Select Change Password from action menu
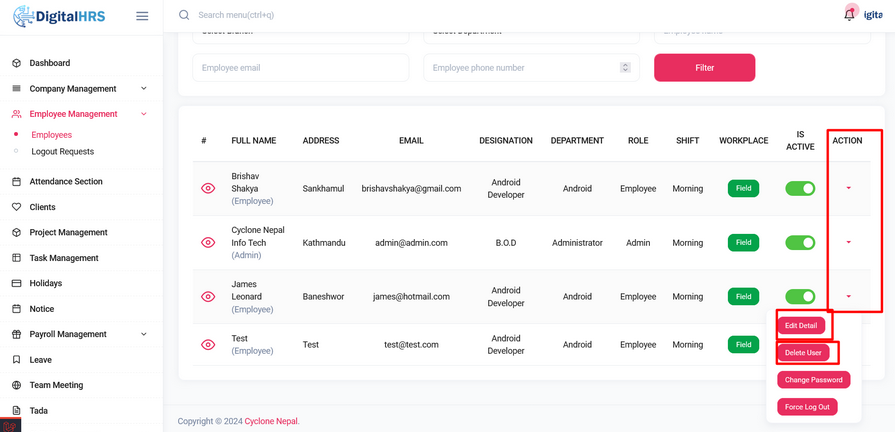This screenshot has width=895, height=432. (x=813, y=380)
